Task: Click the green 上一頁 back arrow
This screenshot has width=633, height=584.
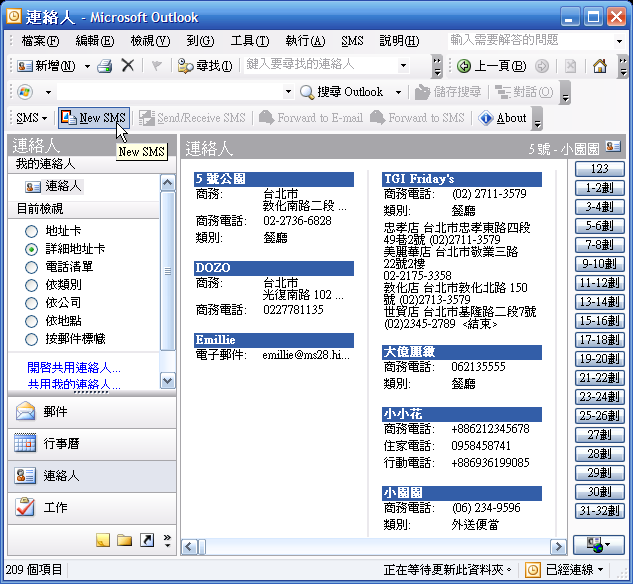Action: tap(464, 66)
